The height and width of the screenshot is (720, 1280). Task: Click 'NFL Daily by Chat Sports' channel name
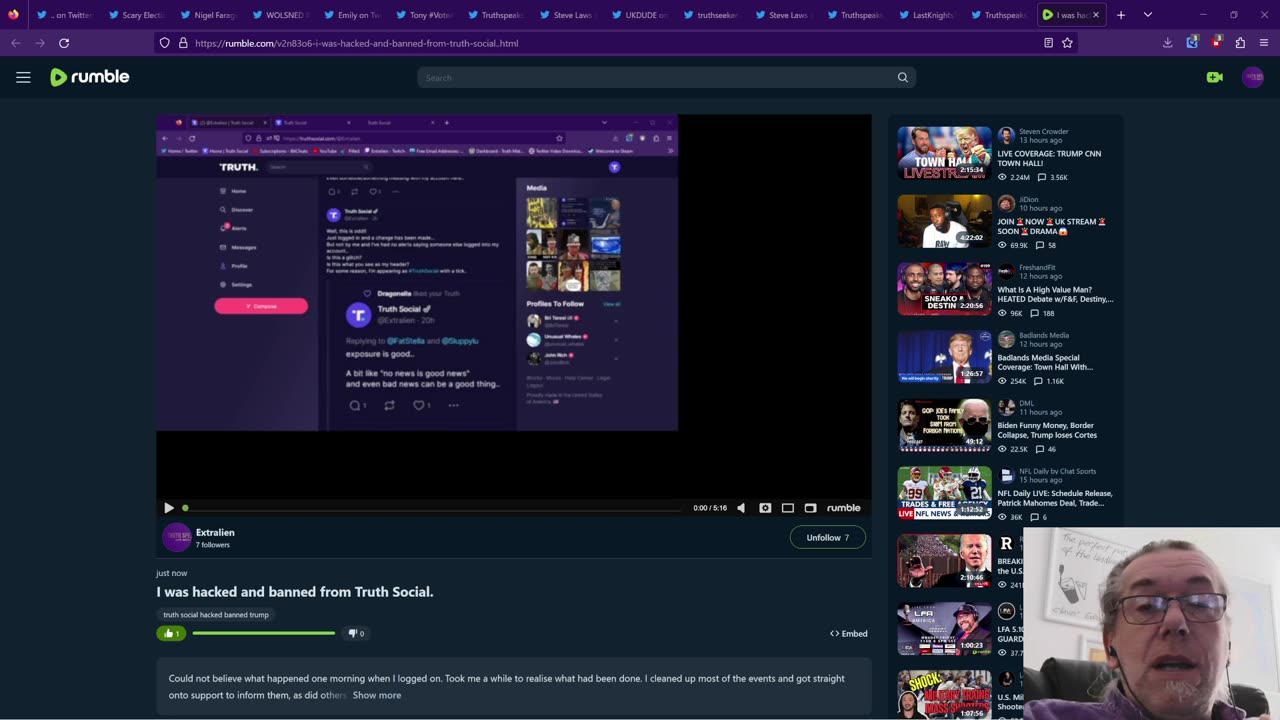click(x=1057, y=471)
